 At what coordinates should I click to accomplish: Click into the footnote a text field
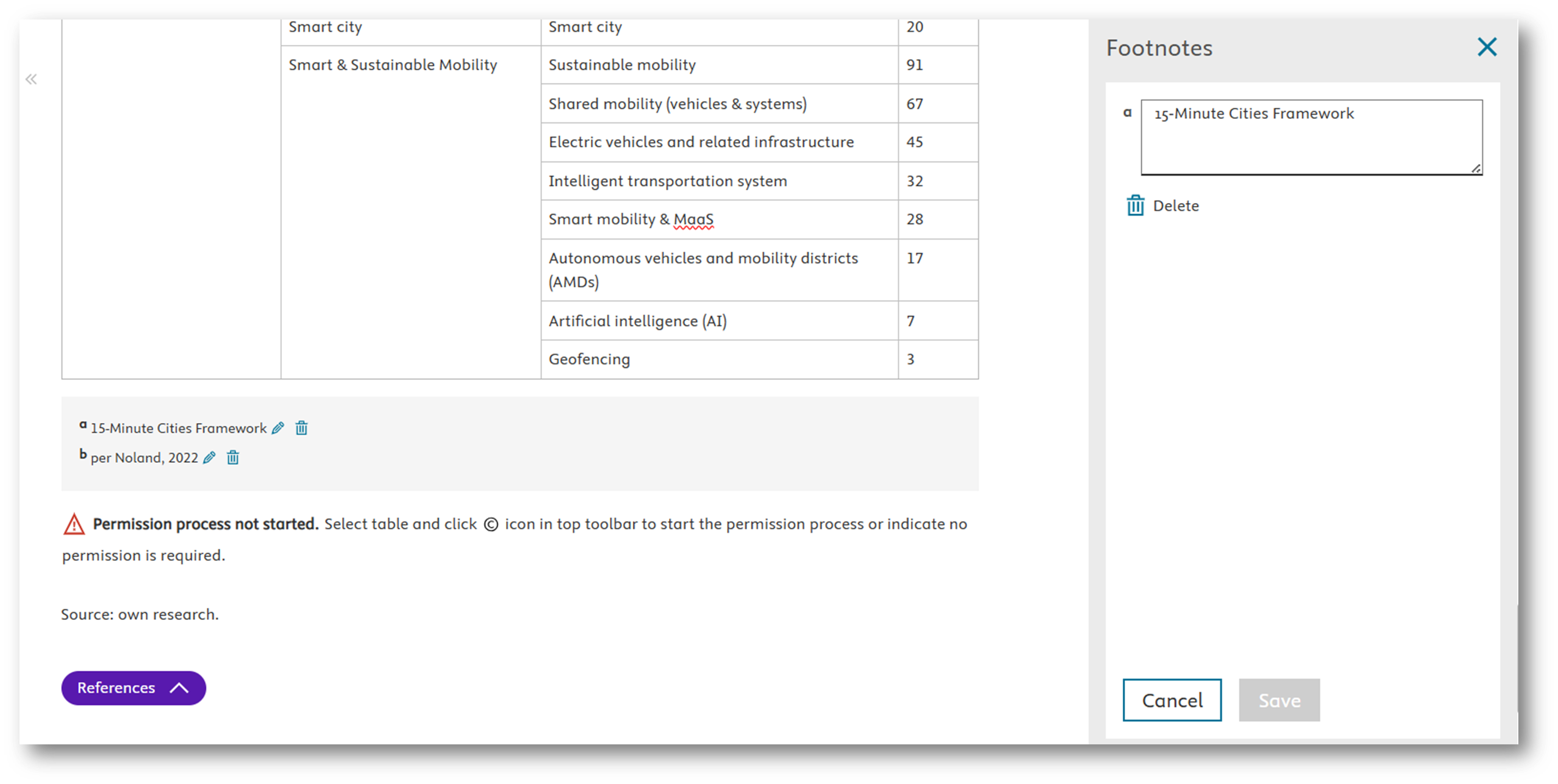[x=1312, y=137]
